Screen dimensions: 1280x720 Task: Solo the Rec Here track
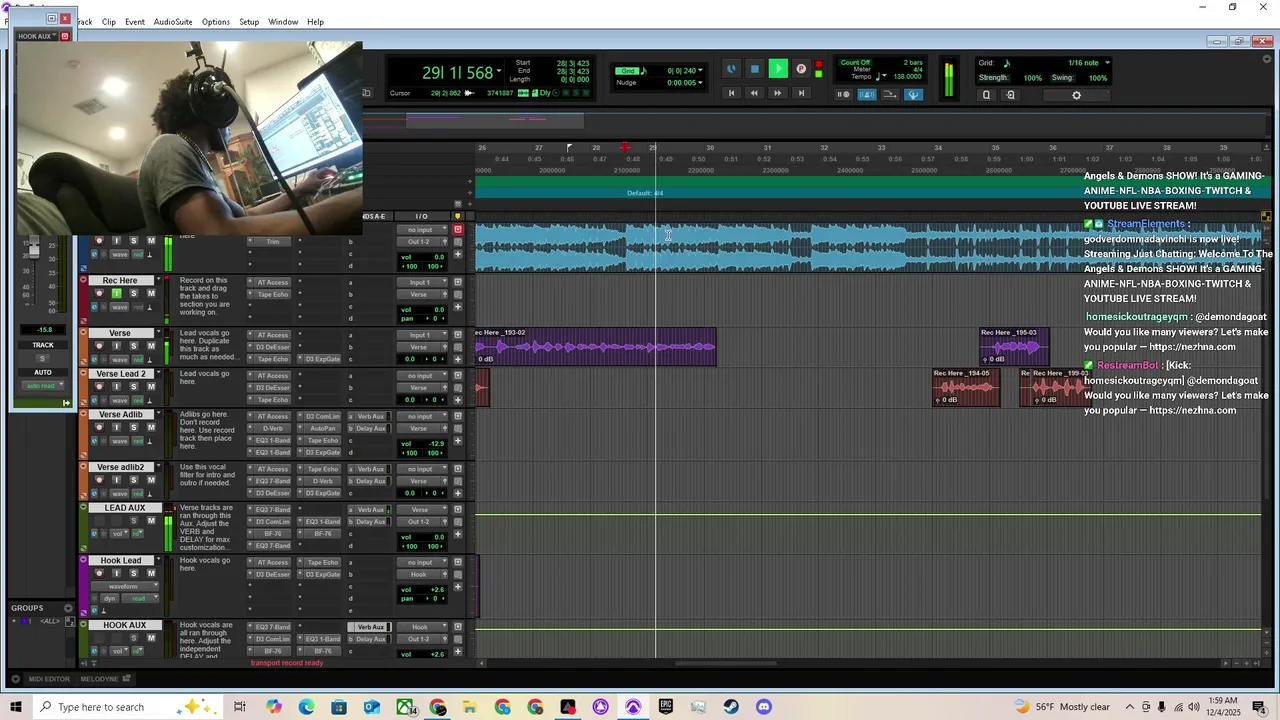click(133, 293)
